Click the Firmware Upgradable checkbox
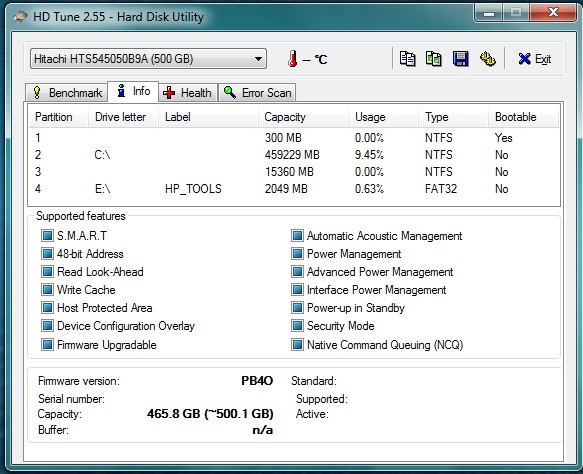 click(47, 344)
